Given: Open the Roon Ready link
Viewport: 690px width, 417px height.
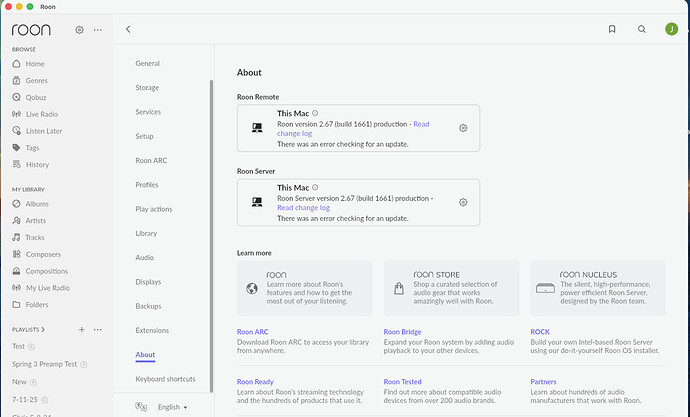Looking at the screenshot, I should tap(255, 382).
